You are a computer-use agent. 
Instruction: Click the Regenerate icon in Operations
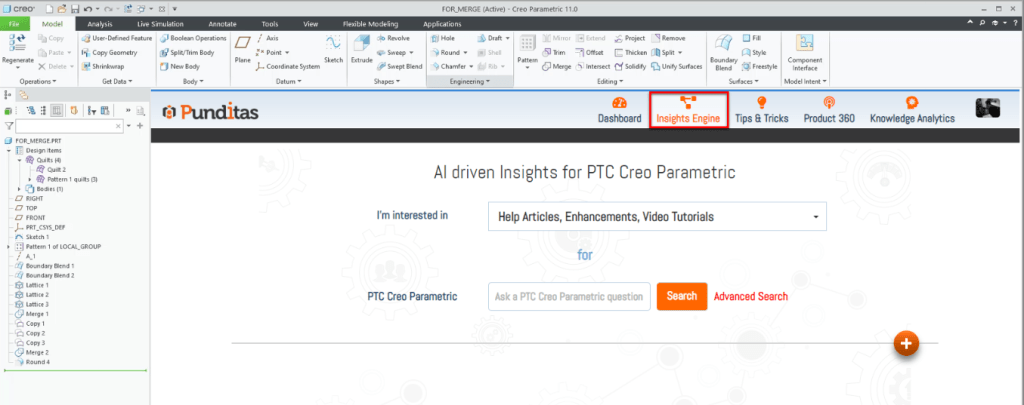coord(19,46)
